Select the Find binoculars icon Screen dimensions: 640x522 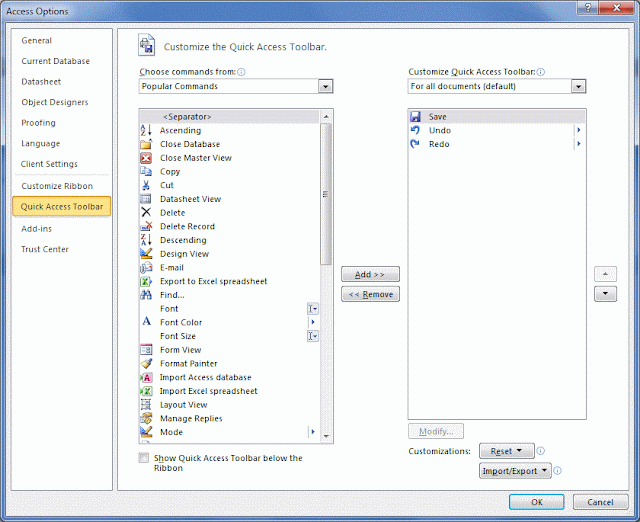146,295
